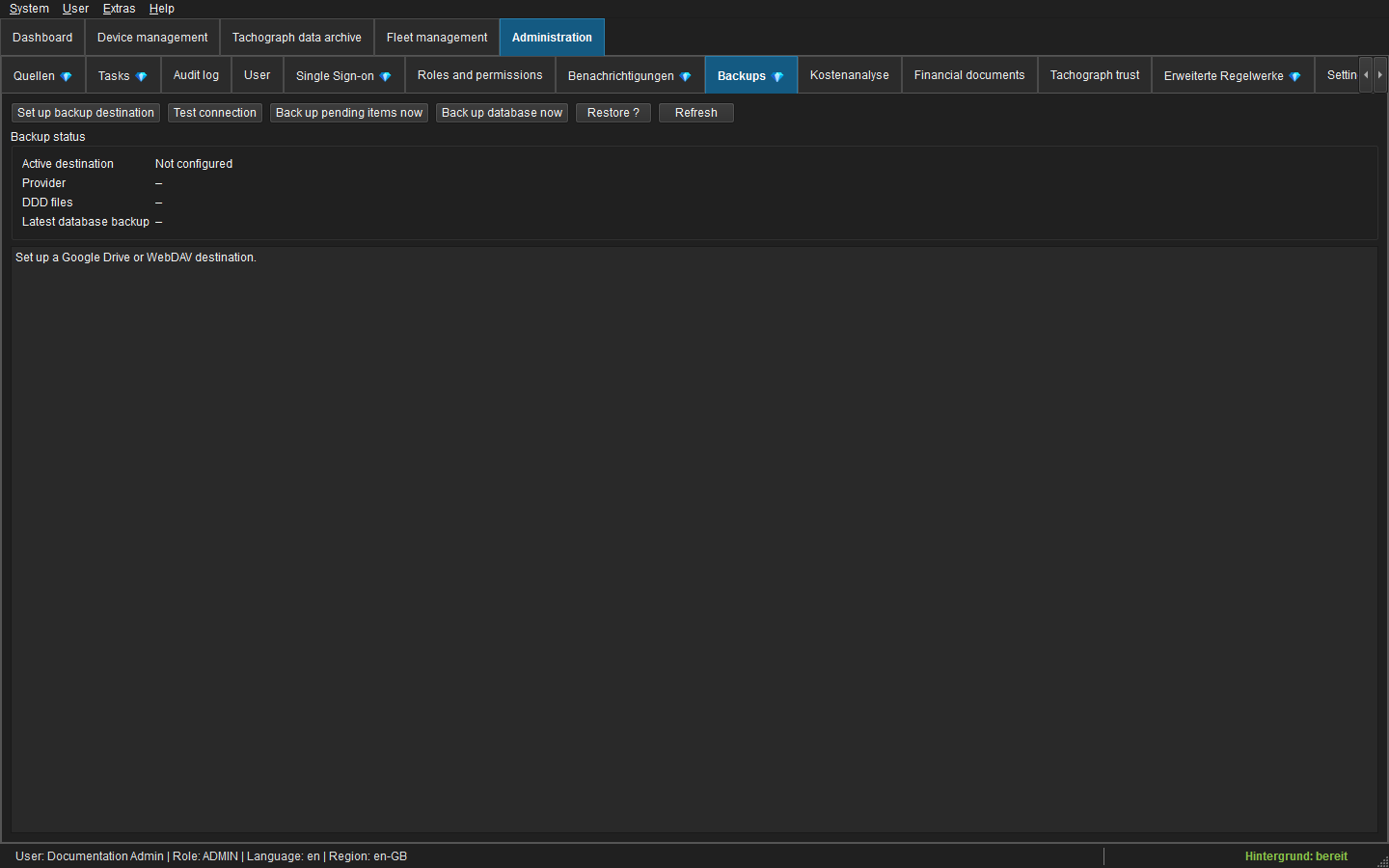
Task: Click the Test connection button
Action: pos(215,113)
